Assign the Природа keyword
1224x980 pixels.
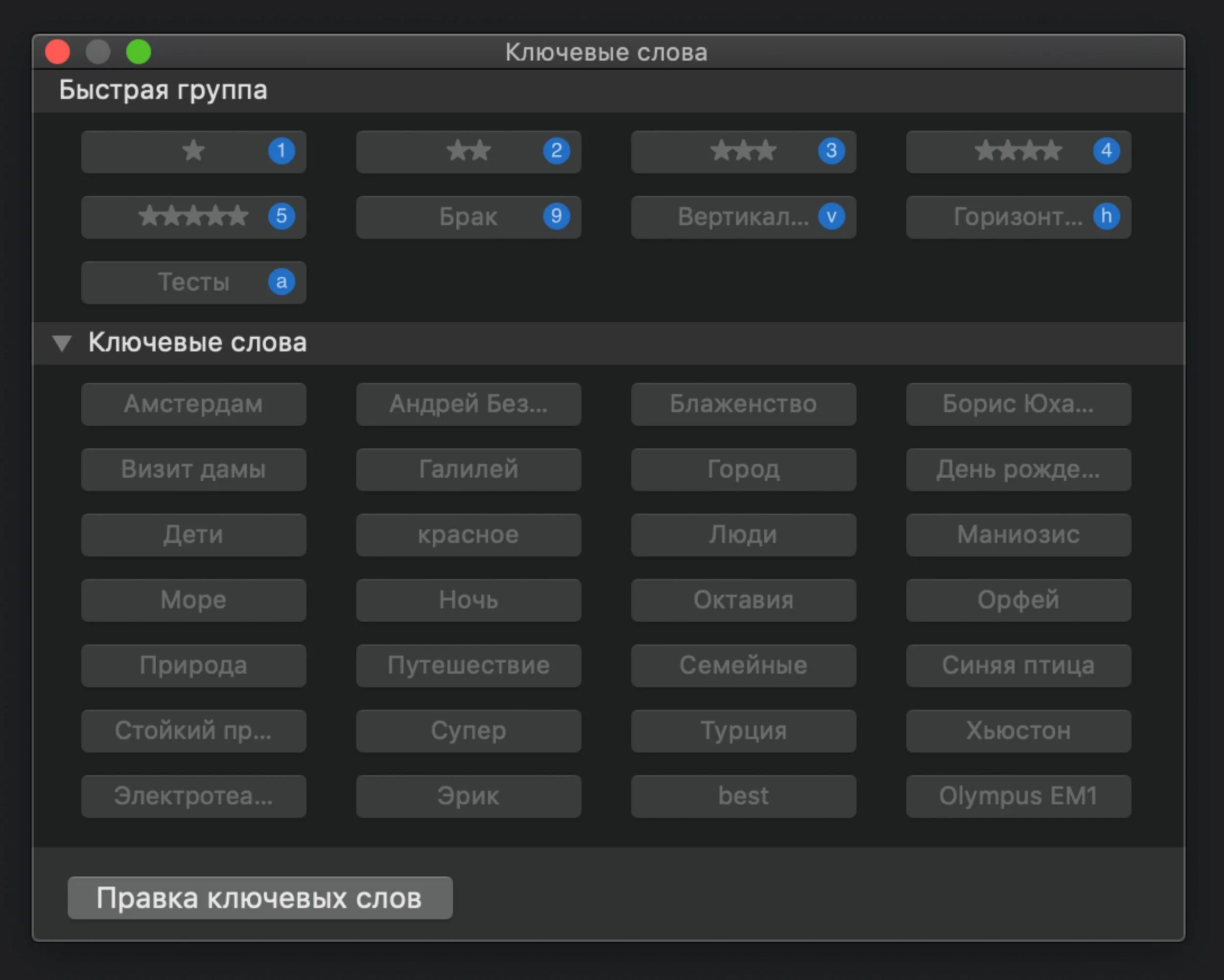coord(193,665)
